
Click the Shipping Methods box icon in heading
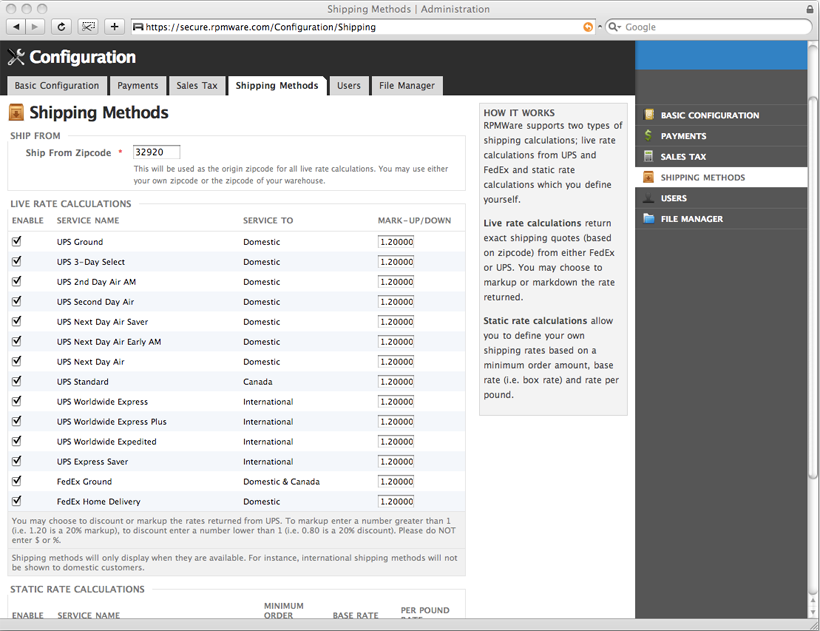pyautogui.click(x=16, y=112)
